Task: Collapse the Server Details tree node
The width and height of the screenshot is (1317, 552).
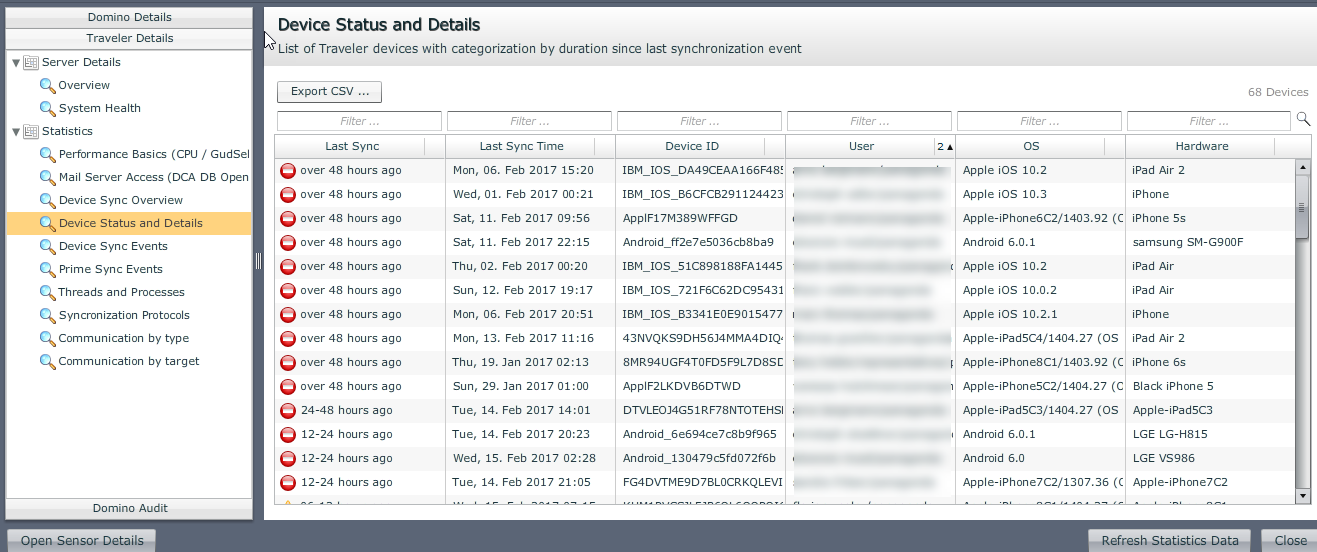Action: (16, 63)
